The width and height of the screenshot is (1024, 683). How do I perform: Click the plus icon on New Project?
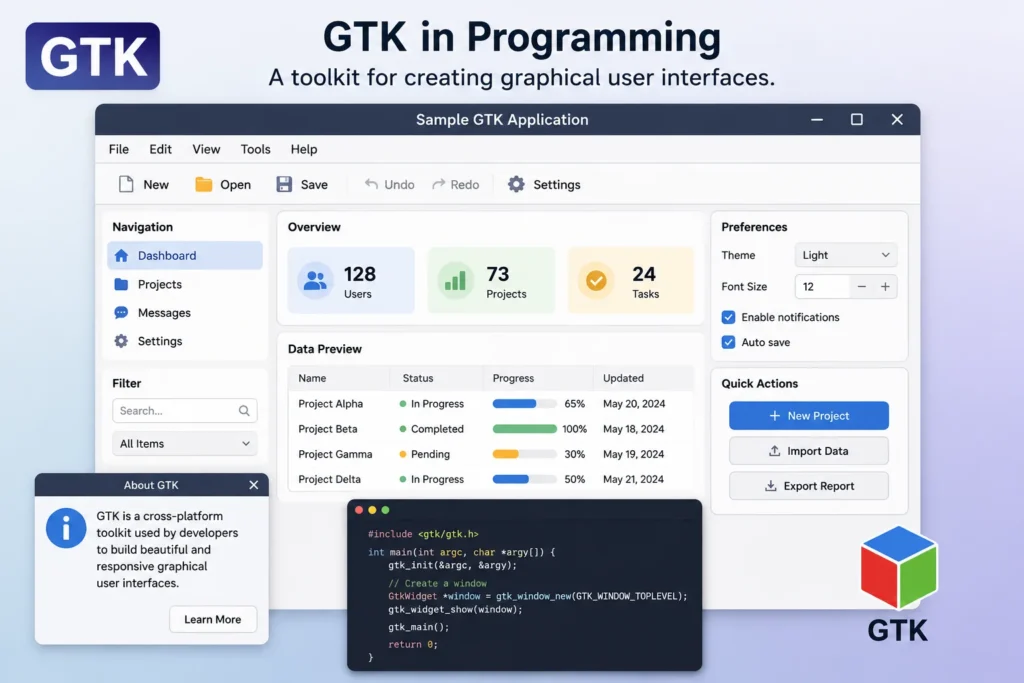775,416
